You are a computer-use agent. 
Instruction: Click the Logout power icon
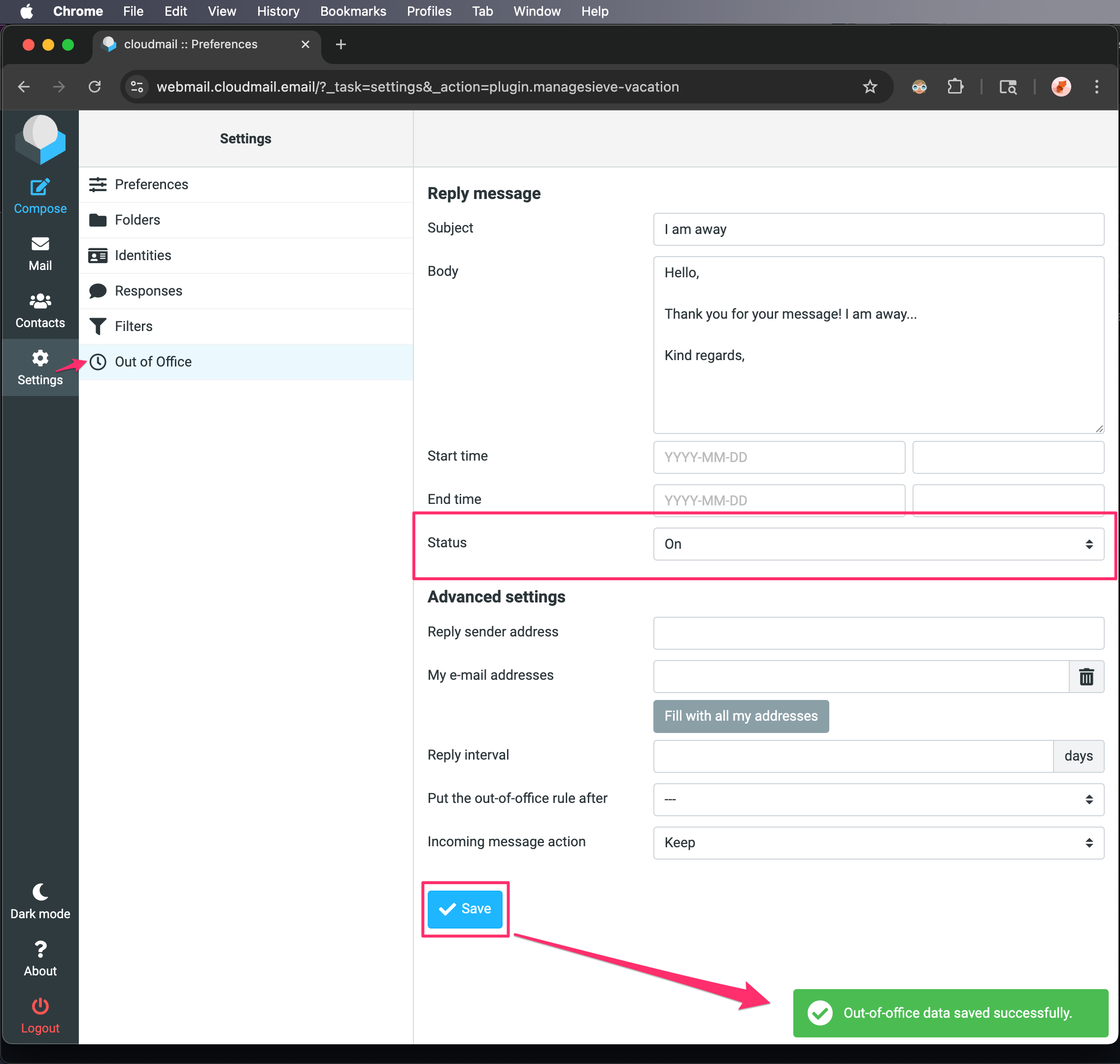click(40, 1006)
